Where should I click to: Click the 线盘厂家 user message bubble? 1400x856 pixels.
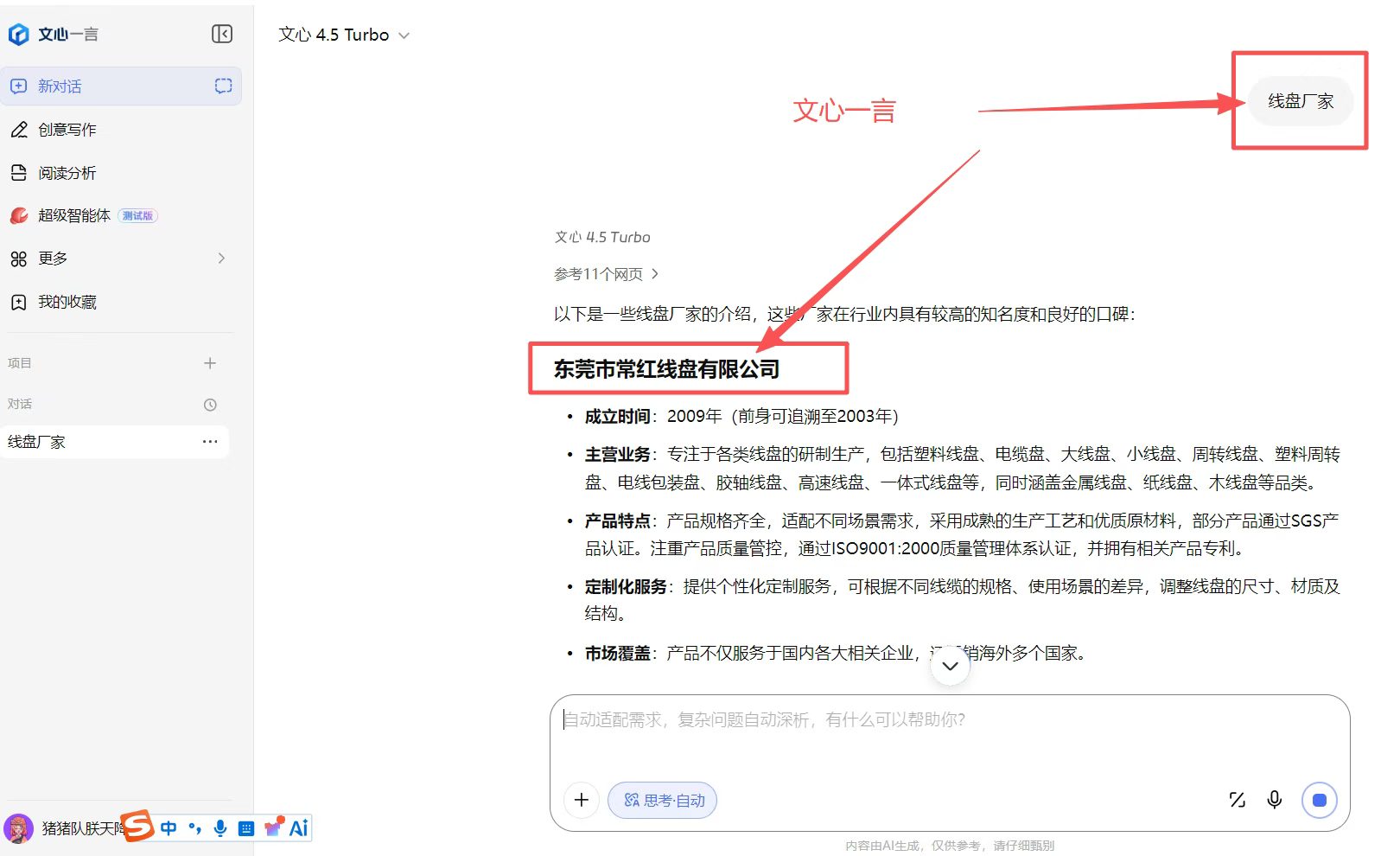(1301, 101)
